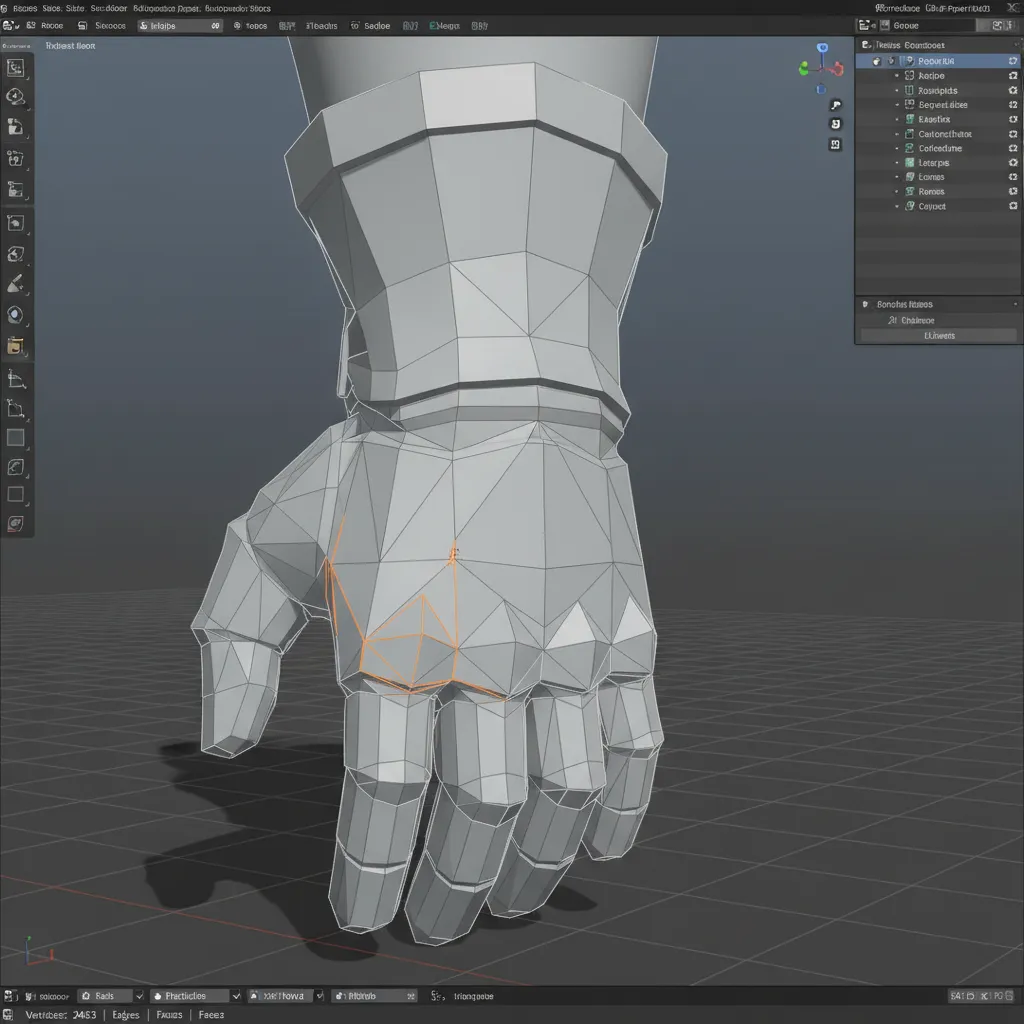Hide the selected top object in the outliner

tap(1012, 60)
